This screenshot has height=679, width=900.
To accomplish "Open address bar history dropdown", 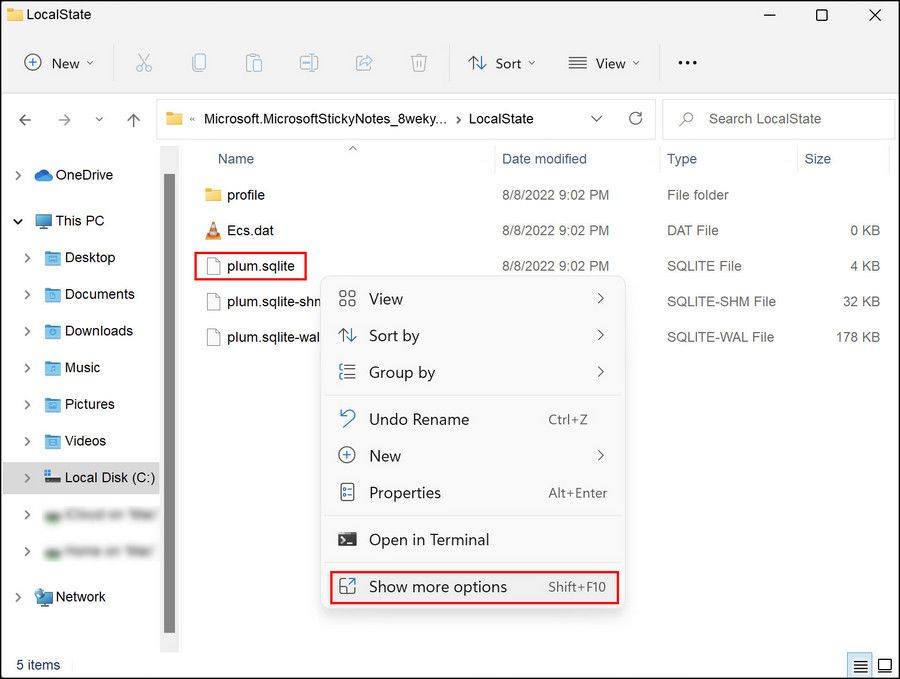I will click(x=596, y=119).
